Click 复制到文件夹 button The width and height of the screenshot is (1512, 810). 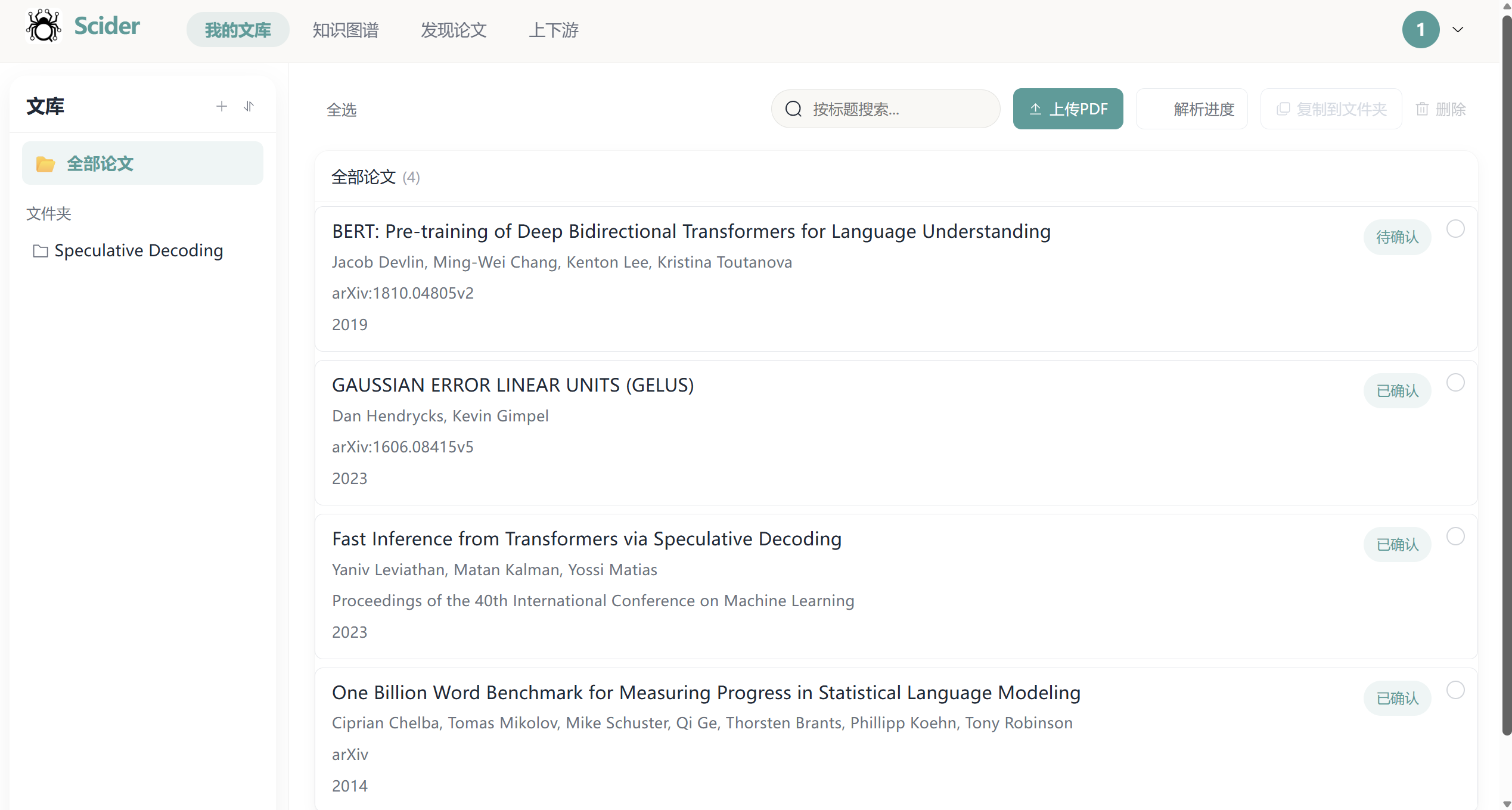[x=1331, y=109]
